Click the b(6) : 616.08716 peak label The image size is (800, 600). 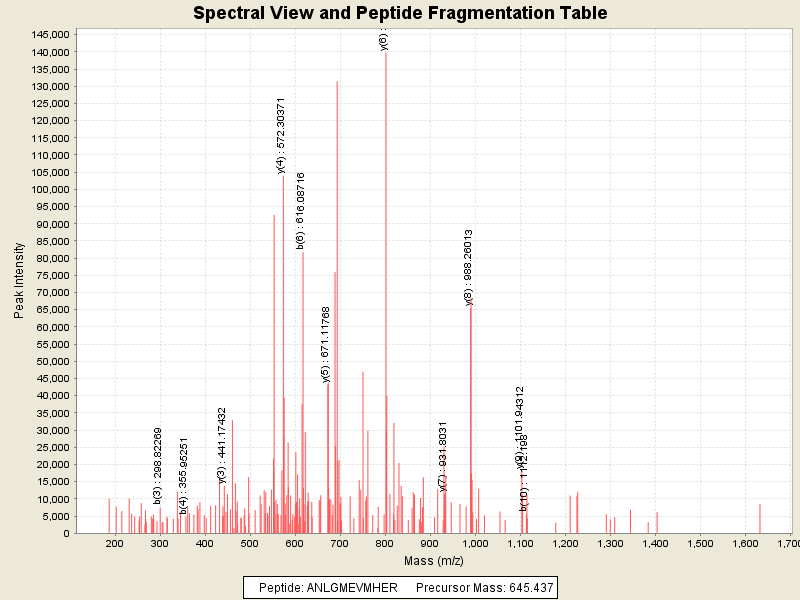pyautogui.click(x=301, y=210)
